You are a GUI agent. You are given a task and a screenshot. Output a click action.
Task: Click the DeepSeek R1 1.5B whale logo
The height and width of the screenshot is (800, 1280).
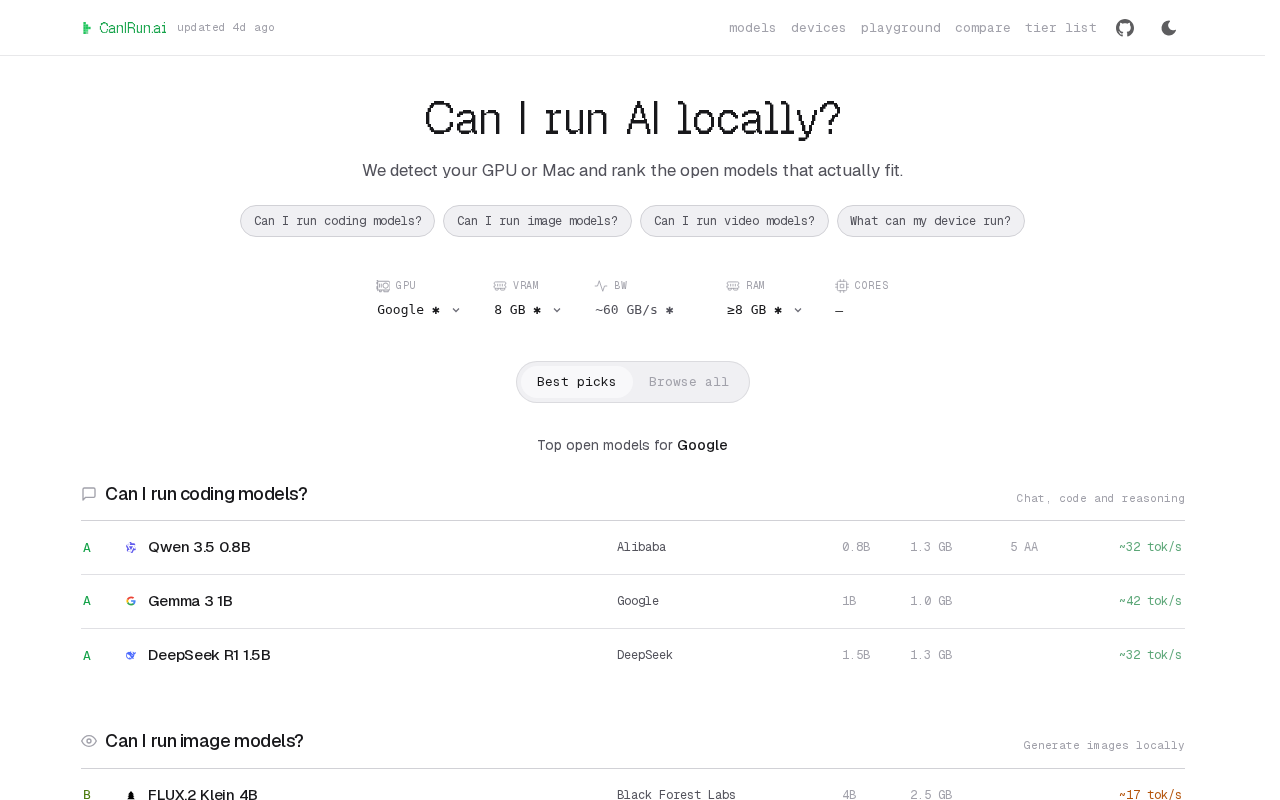131,655
